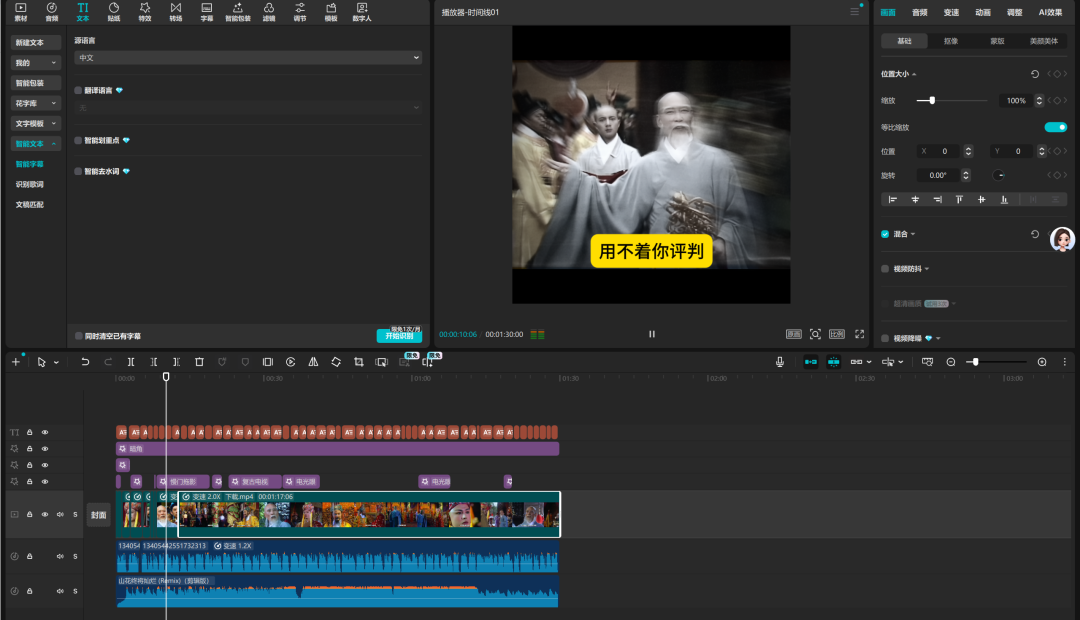
Task: Click the 缩放 scale slider handle
Action: click(932, 101)
